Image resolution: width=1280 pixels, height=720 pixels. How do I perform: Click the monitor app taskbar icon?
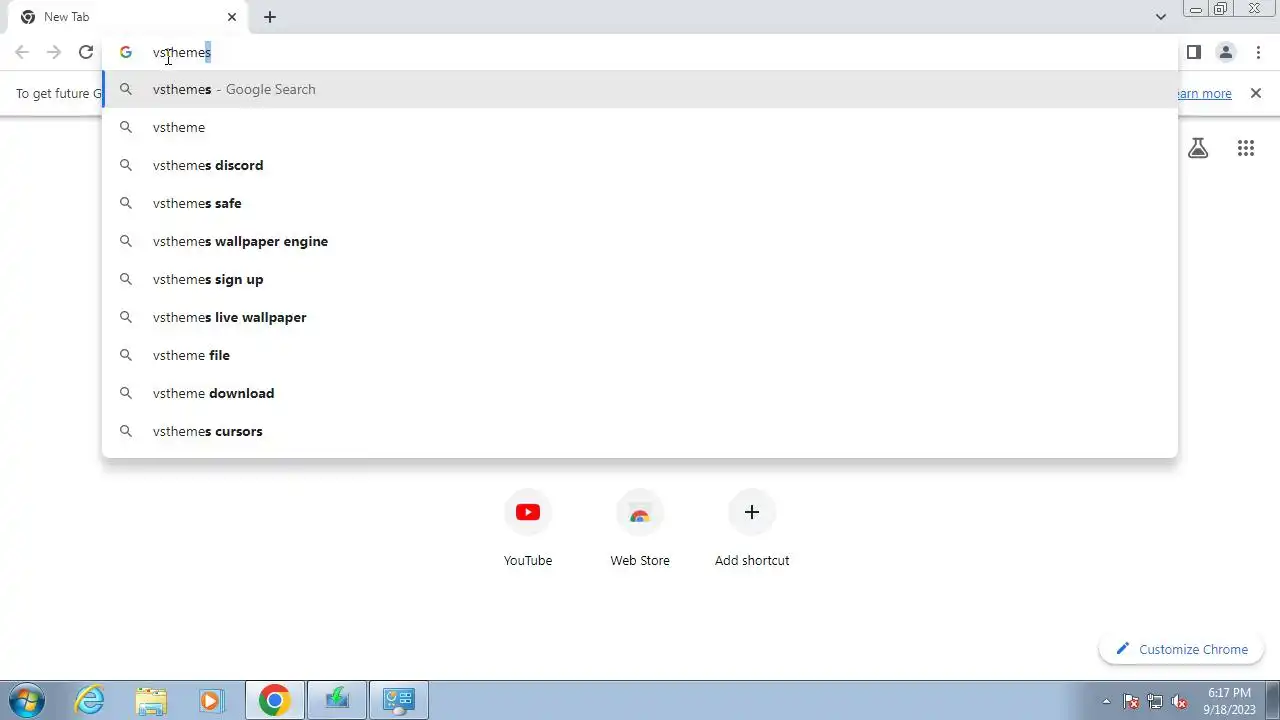coord(337,700)
